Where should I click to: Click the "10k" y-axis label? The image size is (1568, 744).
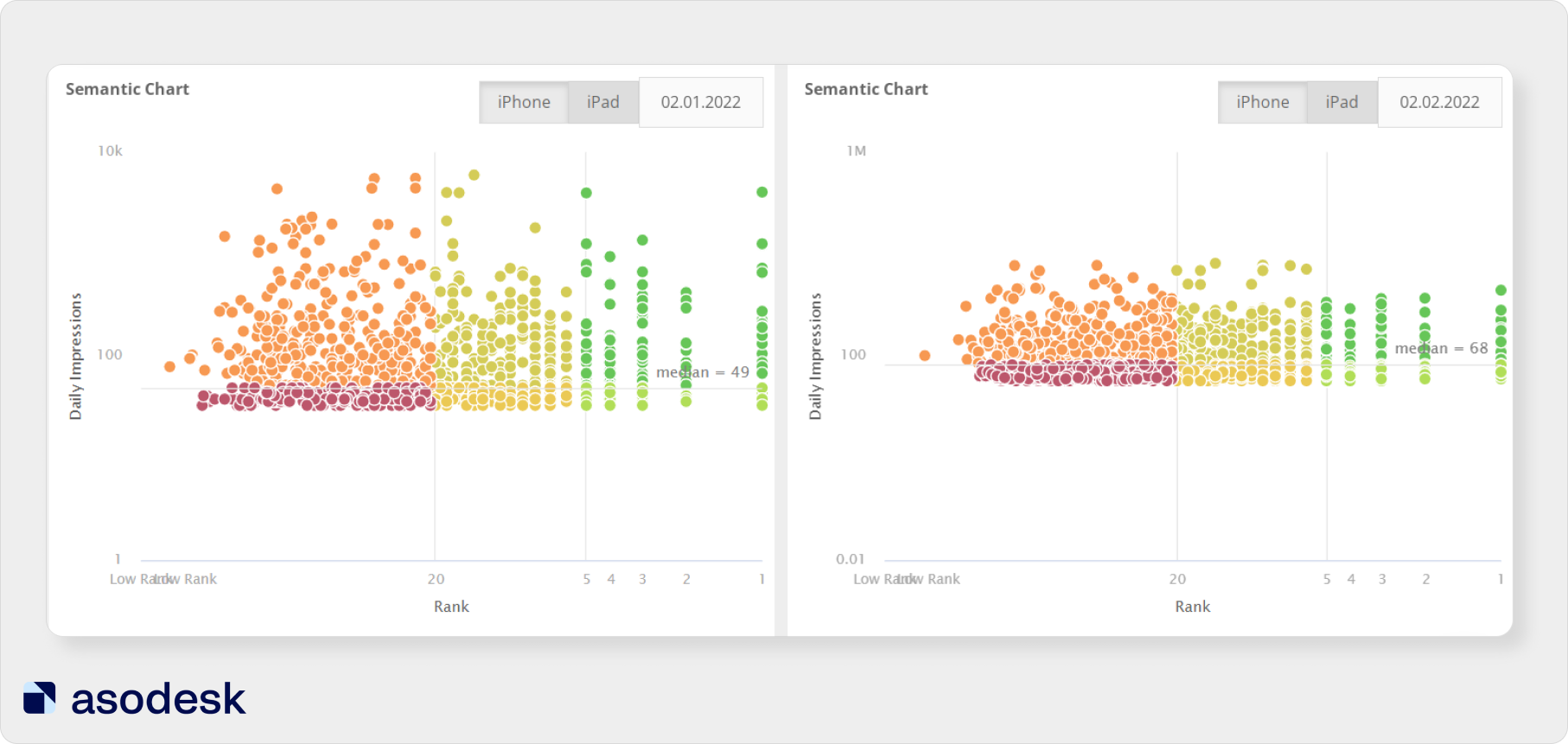click(x=110, y=151)
